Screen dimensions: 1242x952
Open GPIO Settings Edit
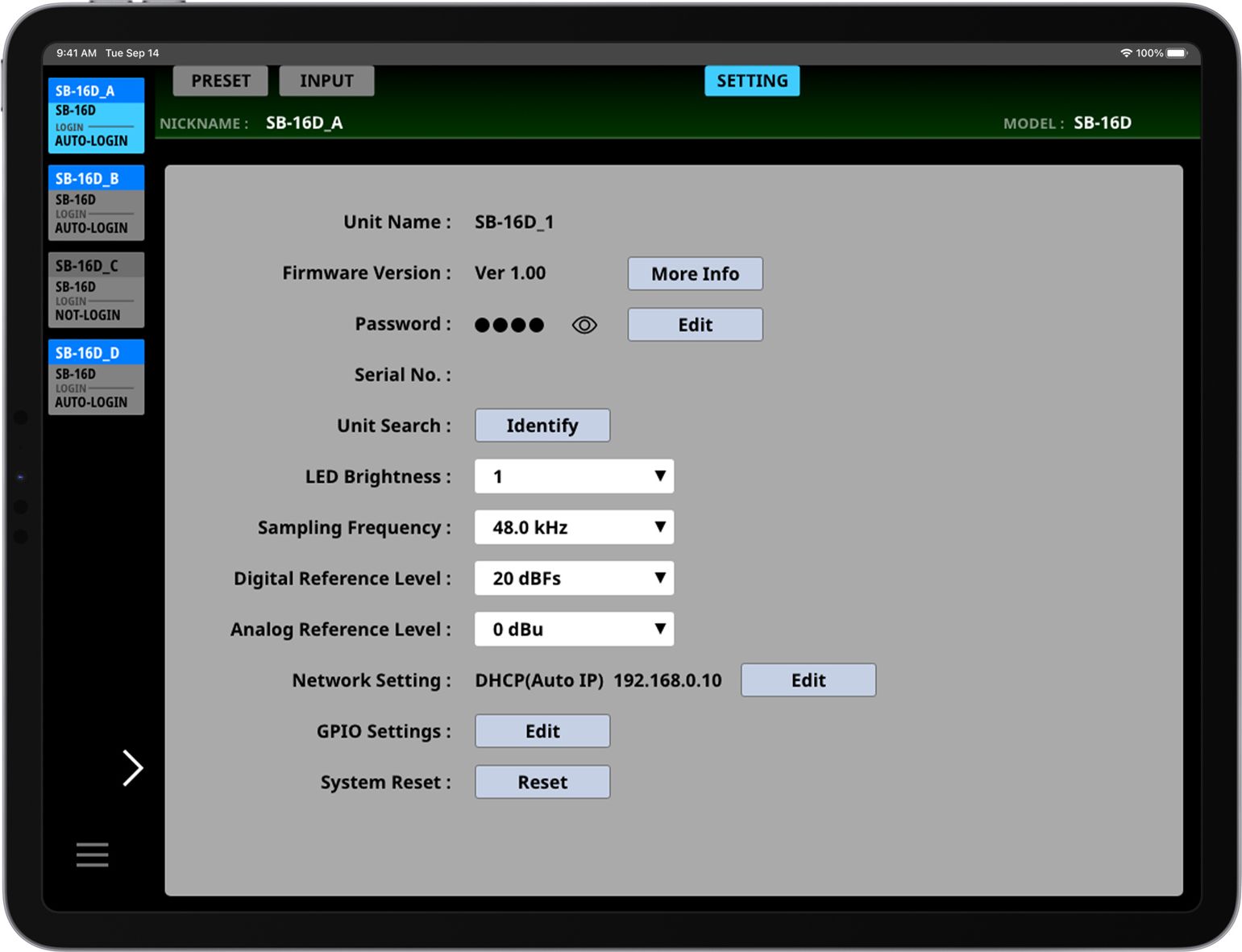(542, 731)
